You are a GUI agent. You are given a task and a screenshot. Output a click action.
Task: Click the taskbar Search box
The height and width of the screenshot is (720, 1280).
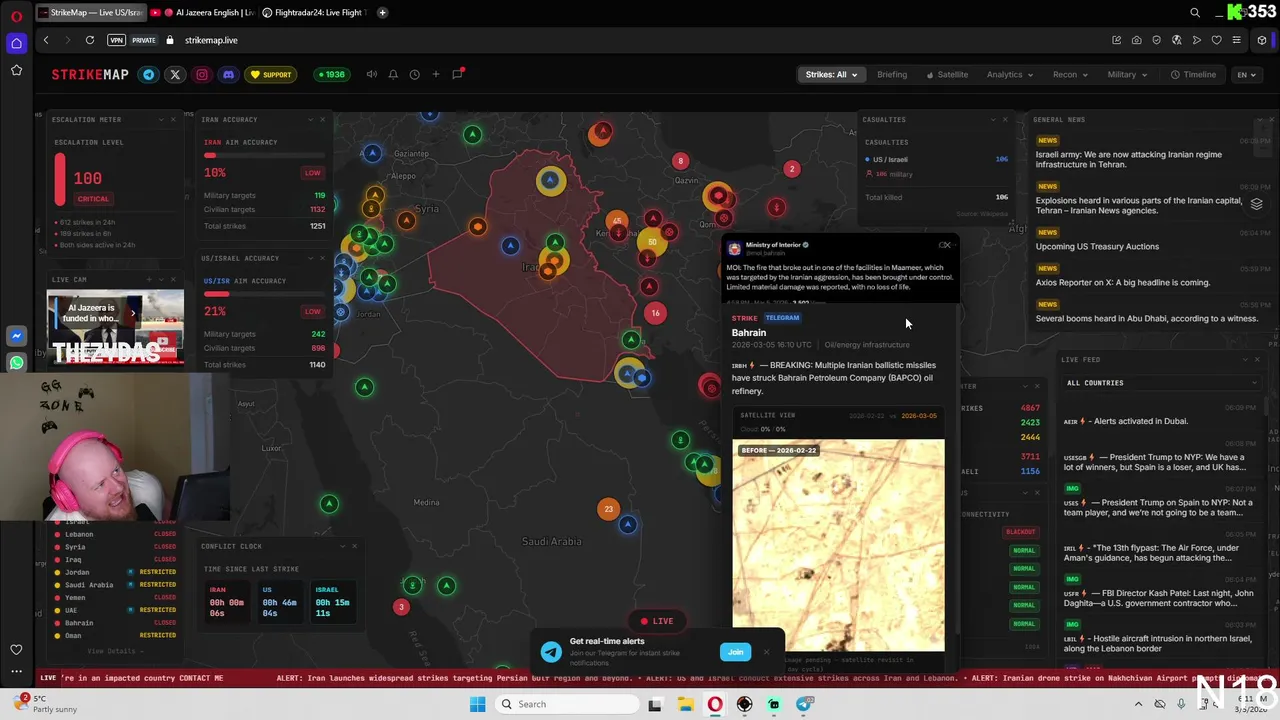[x=567, y=704]
